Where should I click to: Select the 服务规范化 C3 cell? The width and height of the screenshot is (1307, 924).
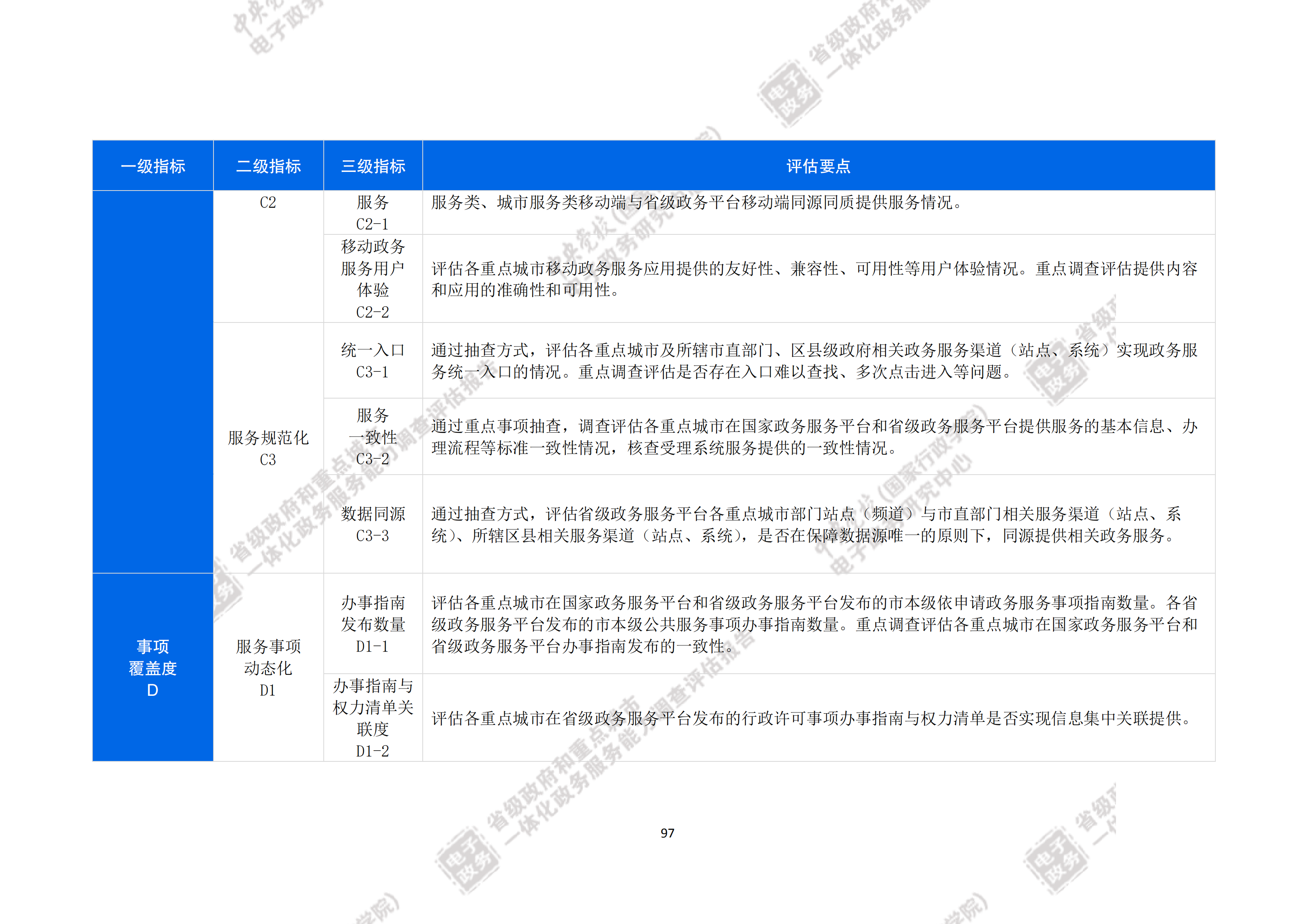pos(268,448)
